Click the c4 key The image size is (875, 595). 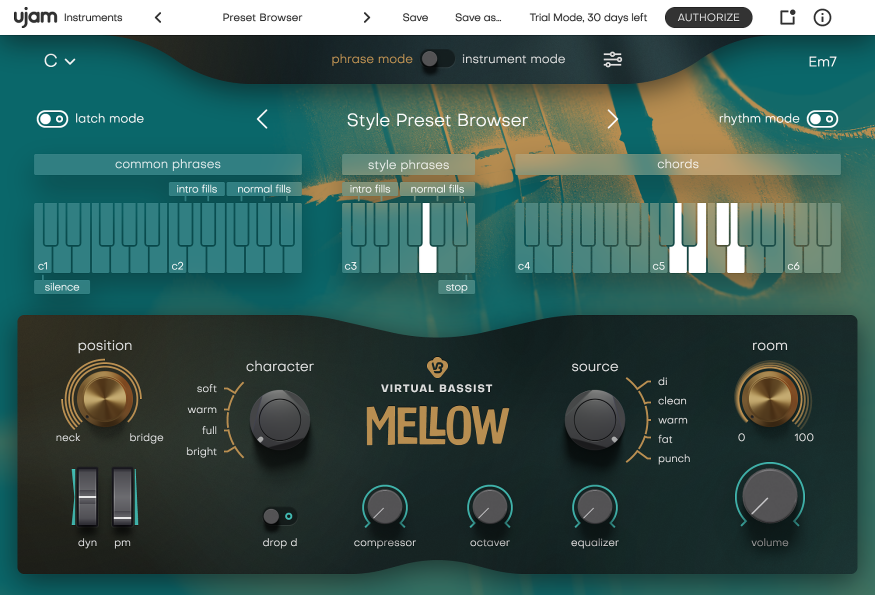pyautogui.click(x=524, y=260)
